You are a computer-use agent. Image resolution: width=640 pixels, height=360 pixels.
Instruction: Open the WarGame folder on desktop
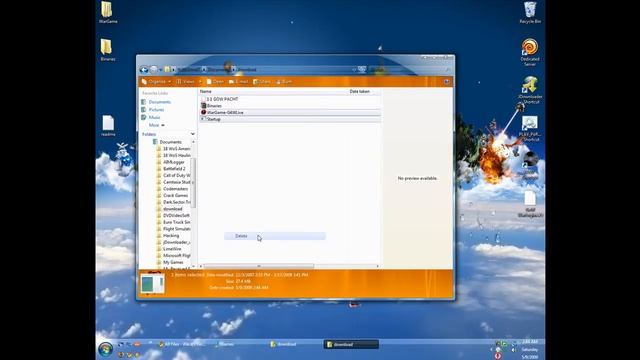[108, 12]
